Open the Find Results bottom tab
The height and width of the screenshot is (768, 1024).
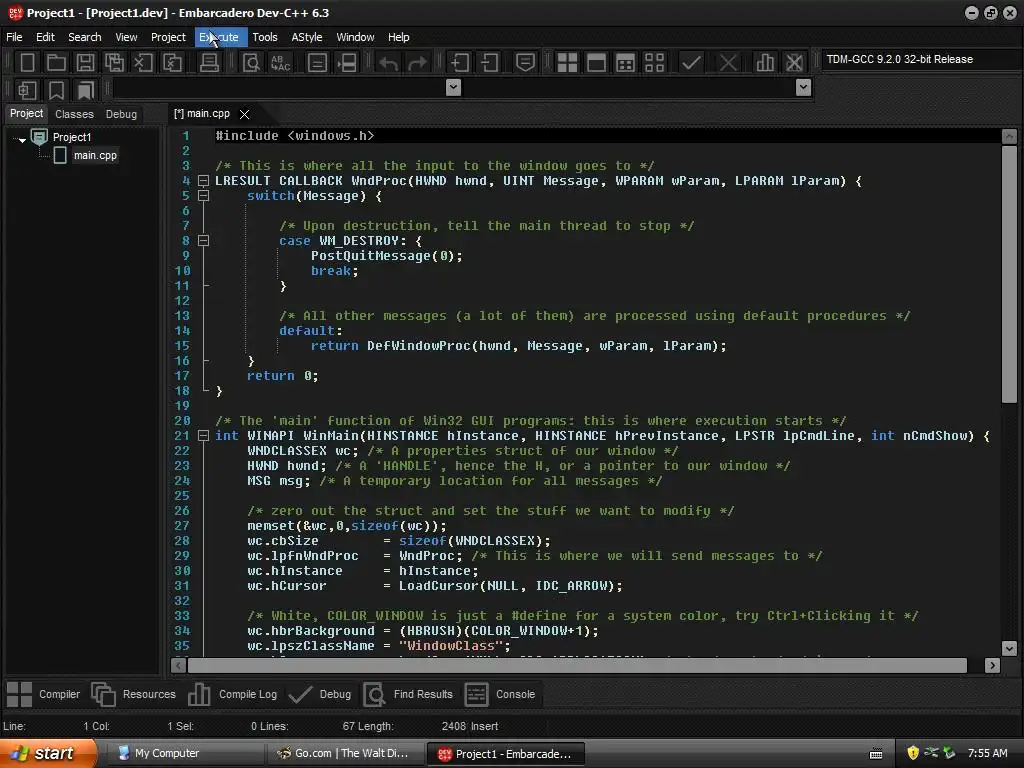point(408,694)
